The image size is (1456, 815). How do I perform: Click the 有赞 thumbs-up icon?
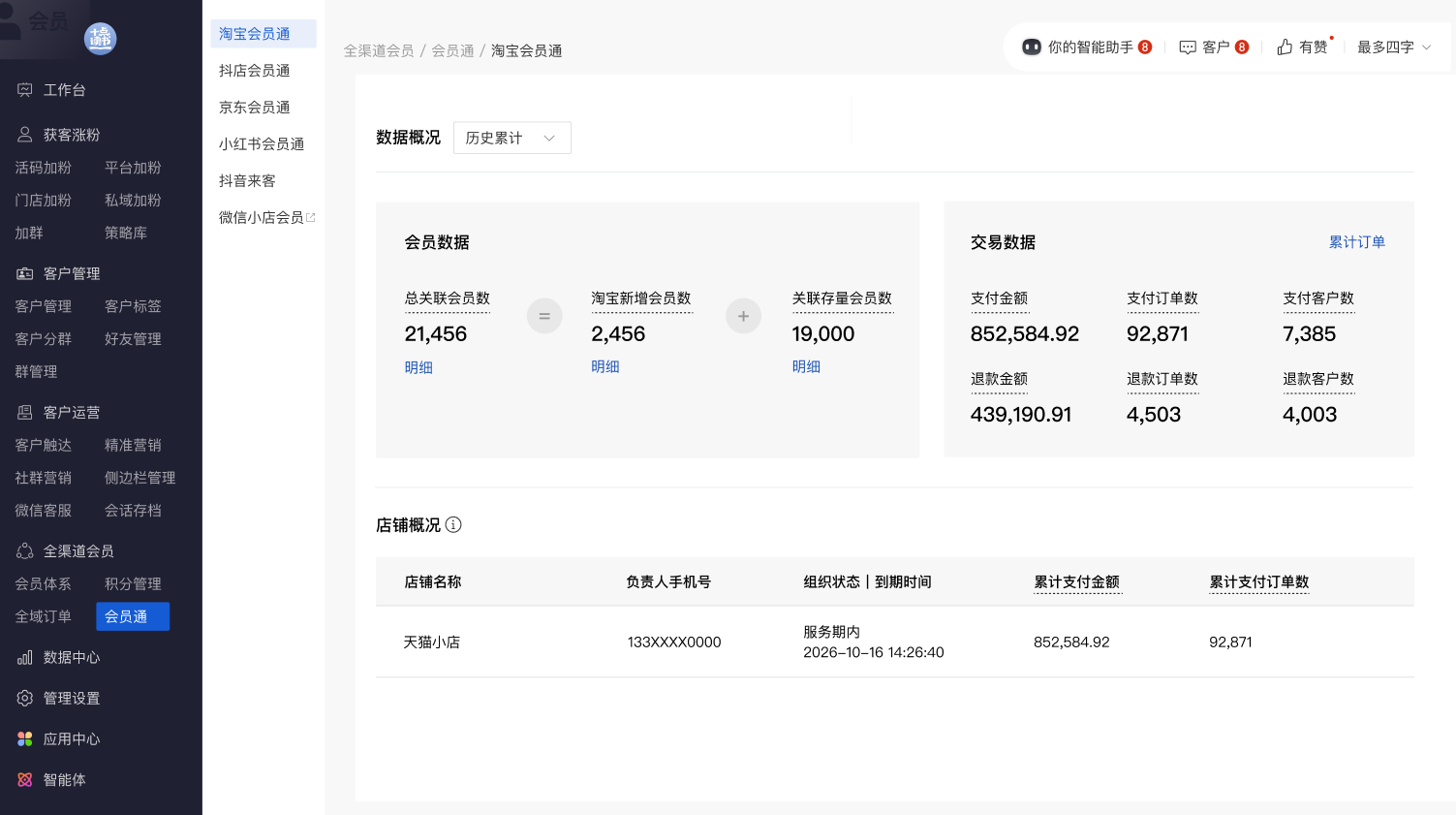tap(1285, 47)
